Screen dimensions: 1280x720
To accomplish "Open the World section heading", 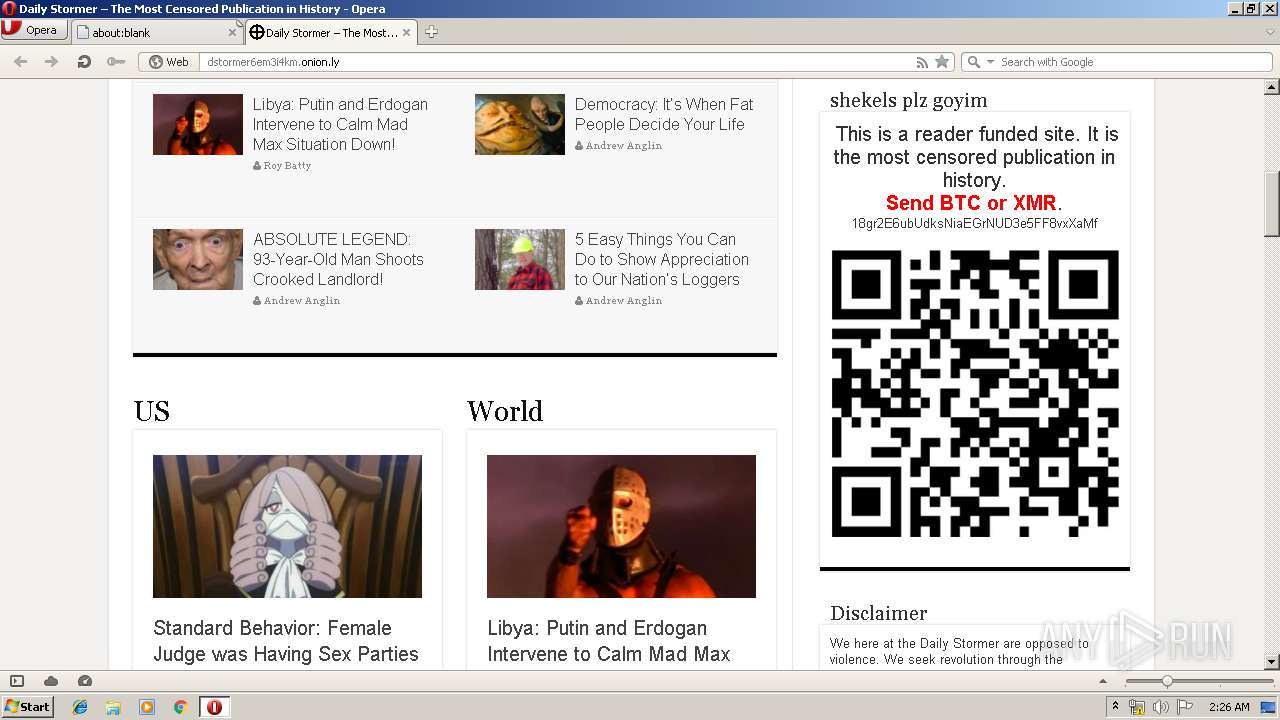I will pyautogui.click(x=505, y=411).
